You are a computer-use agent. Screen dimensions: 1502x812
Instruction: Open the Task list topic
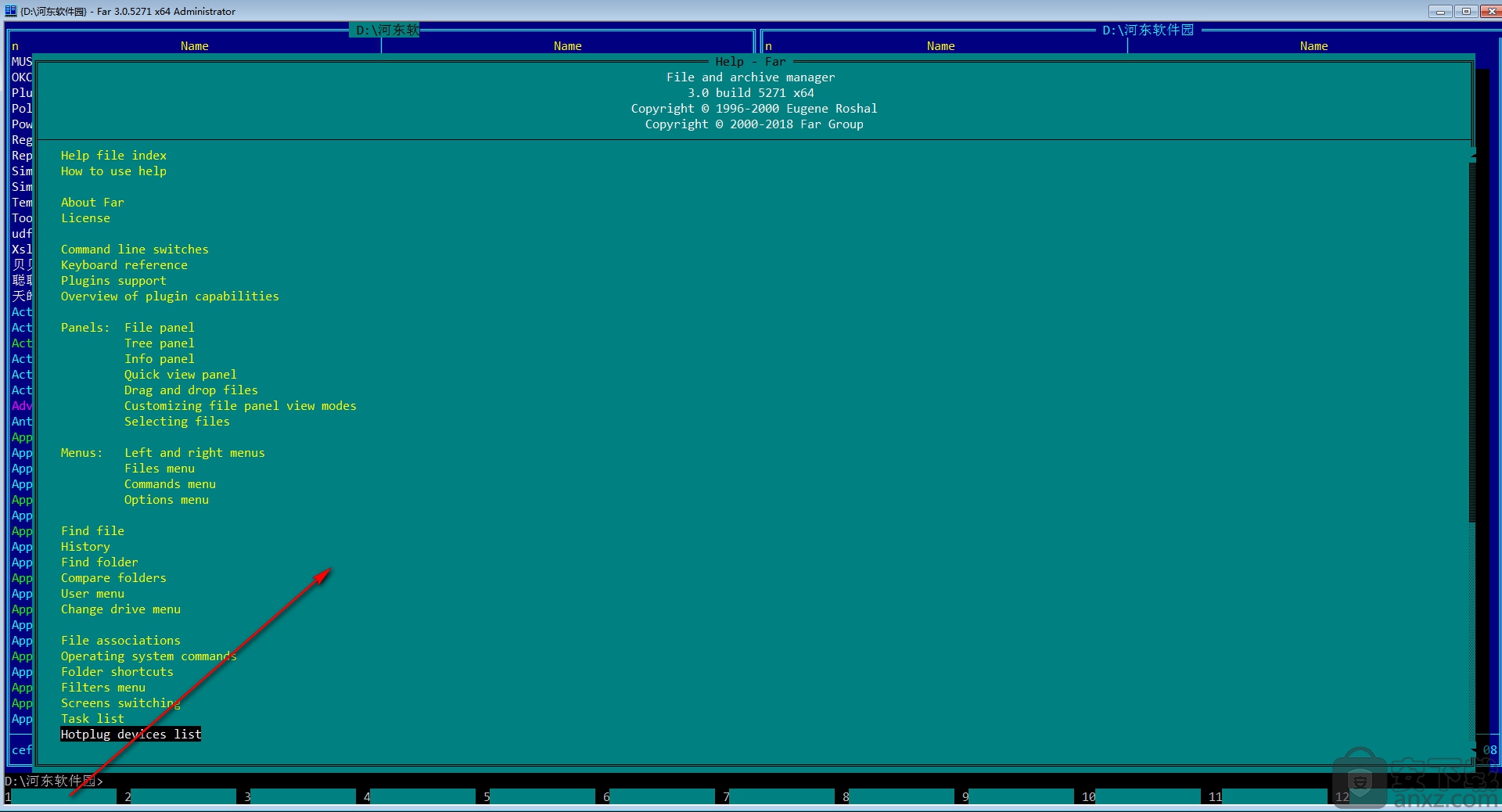tap(92, 719)
